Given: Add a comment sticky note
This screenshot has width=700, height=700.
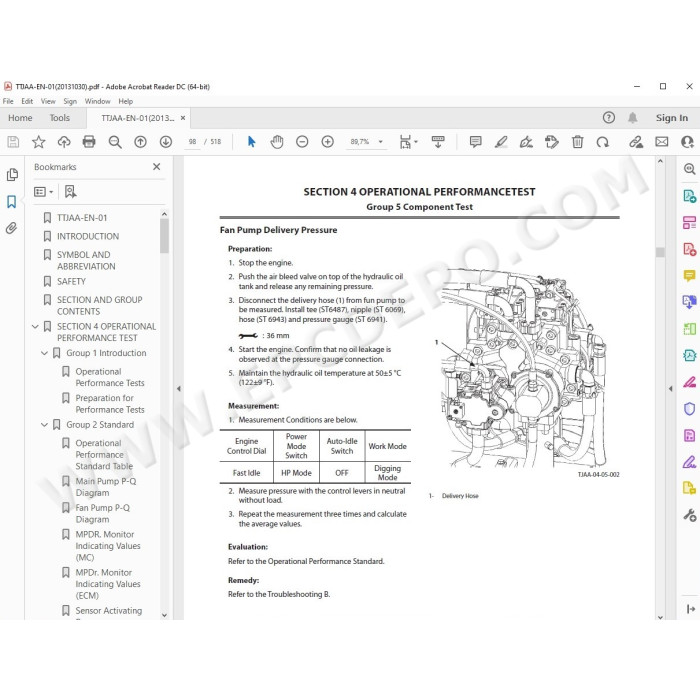Looking at the screenshot, I should click(x=475, y=142).
